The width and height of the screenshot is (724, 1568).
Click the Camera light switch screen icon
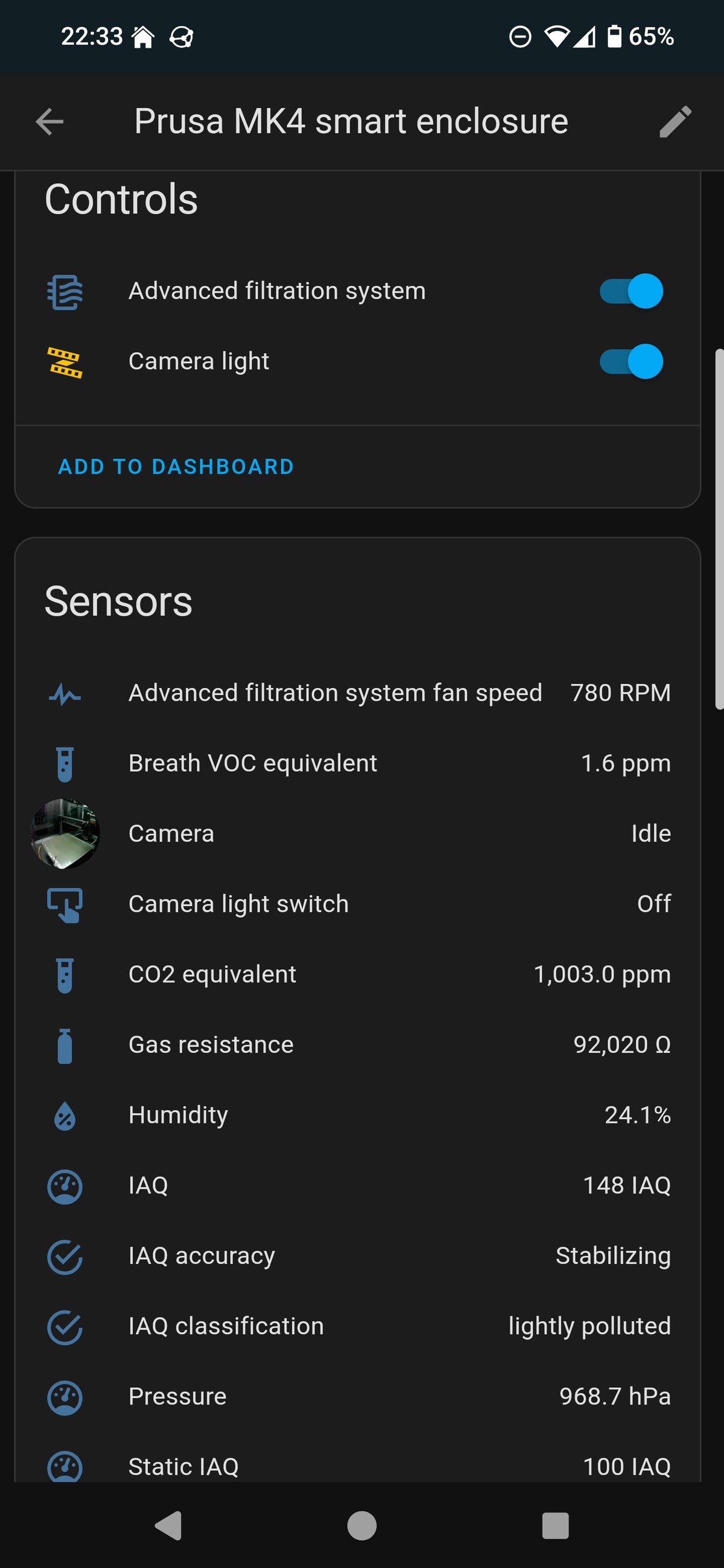pyautogui.click(x=64, y=903)
